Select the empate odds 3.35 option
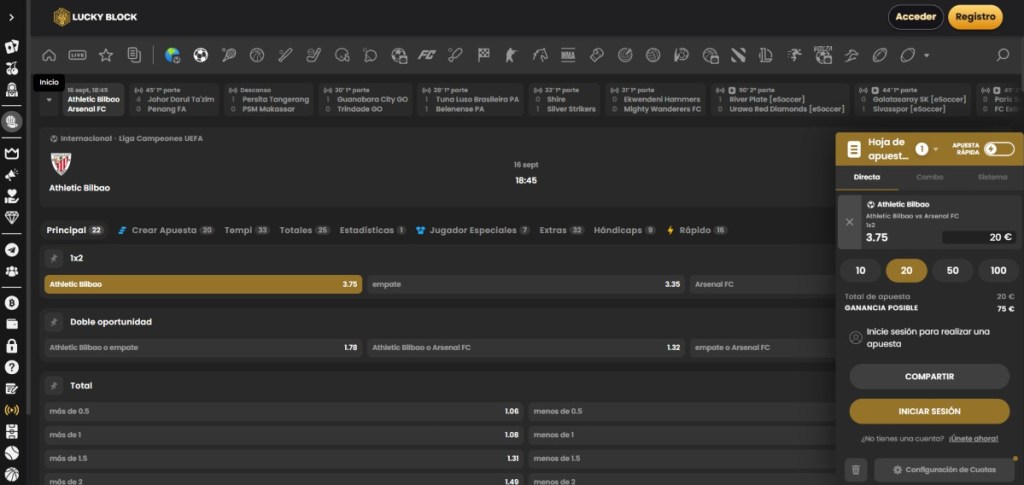1024x485 pixels. [x=526, y=284]
